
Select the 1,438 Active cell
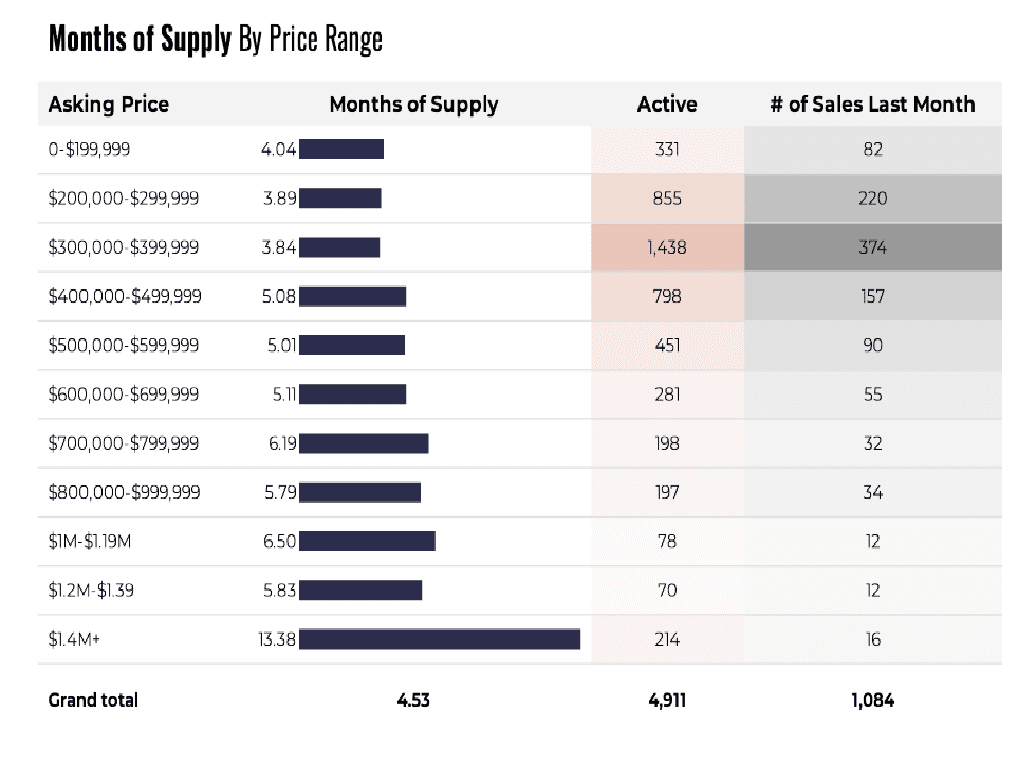coord(667,247)
